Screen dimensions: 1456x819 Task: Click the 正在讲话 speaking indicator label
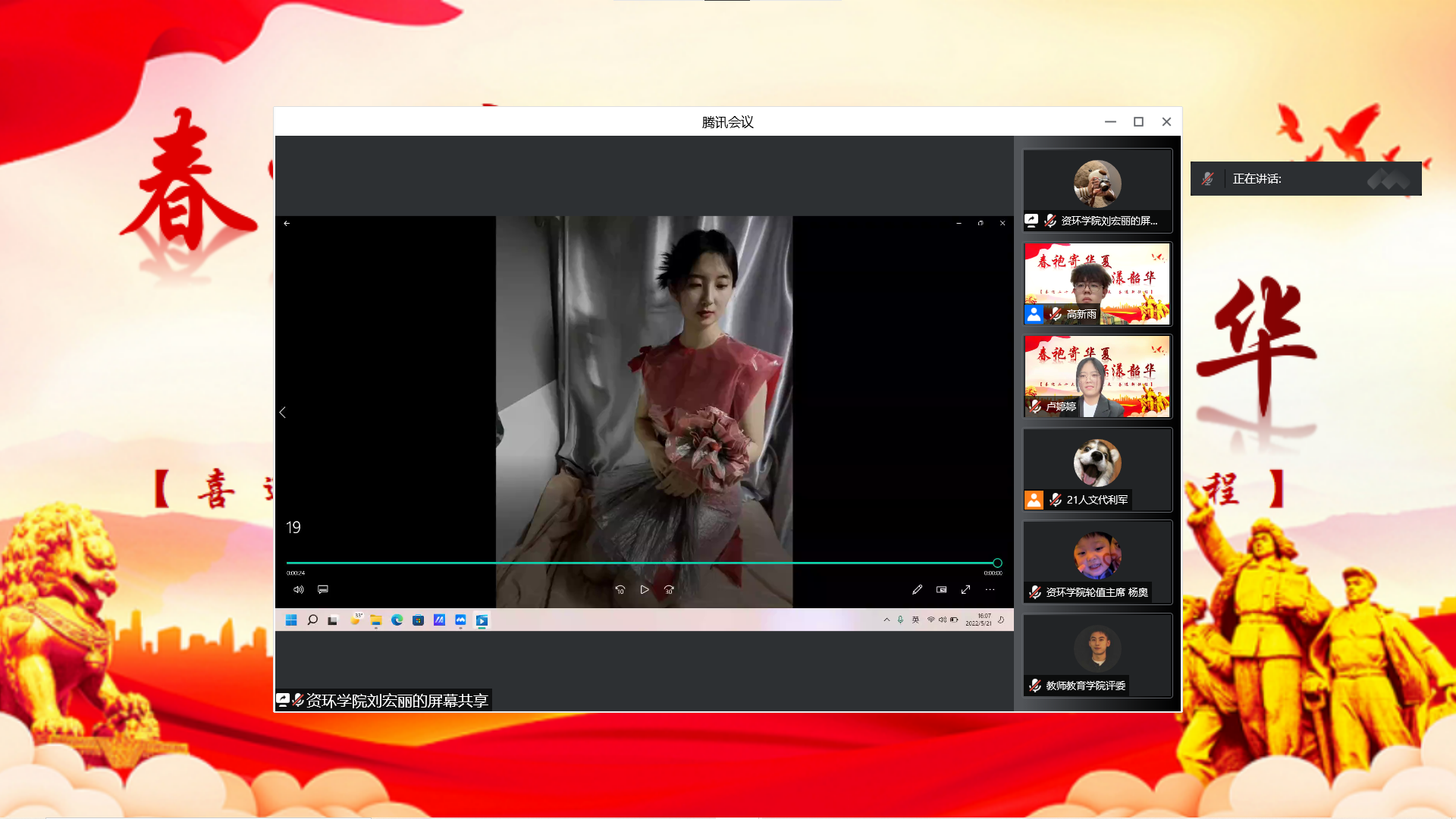pyautogui.click(x=1257, y=179)
